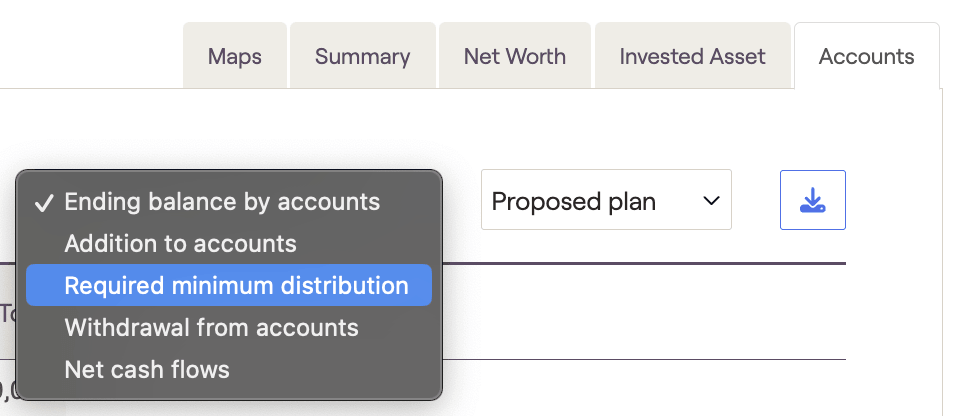
Task: Click the last entry in the open list
Action: 147,369
